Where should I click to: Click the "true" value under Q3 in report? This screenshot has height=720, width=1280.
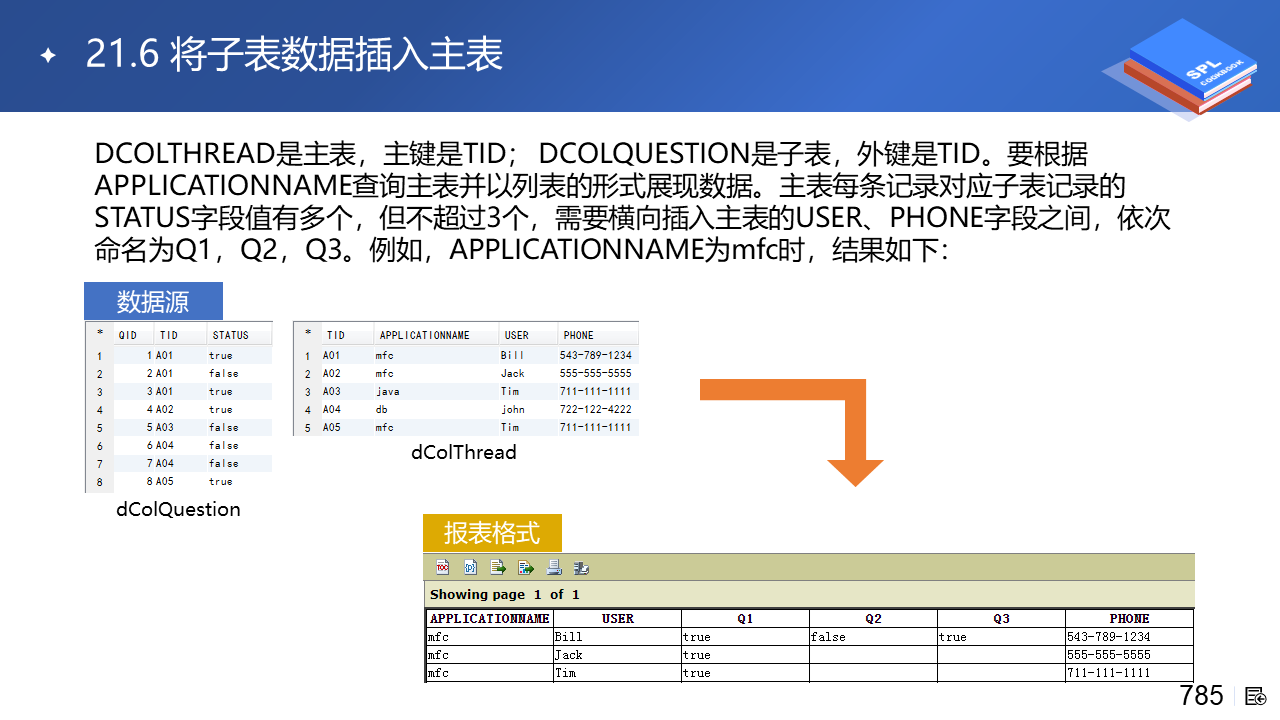(953, 637)
